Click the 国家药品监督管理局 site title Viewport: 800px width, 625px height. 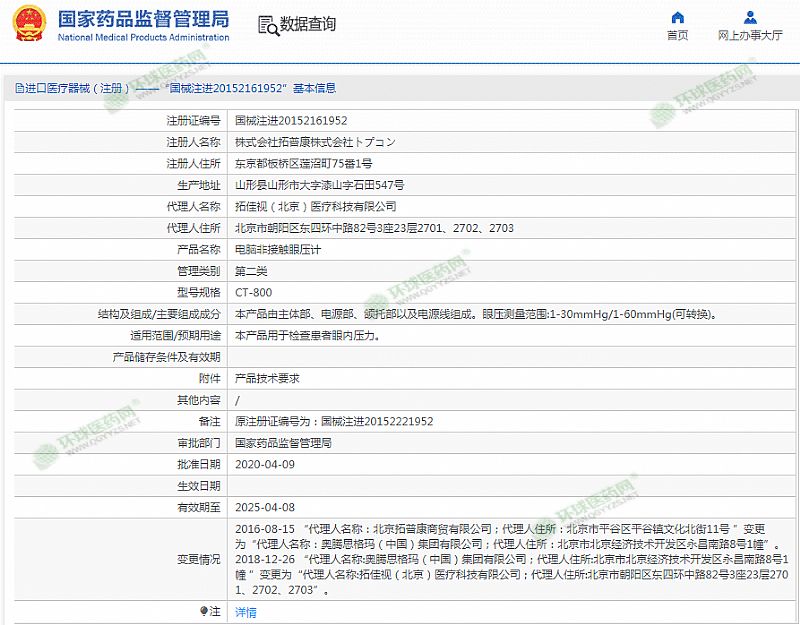[x=143, y=19]
